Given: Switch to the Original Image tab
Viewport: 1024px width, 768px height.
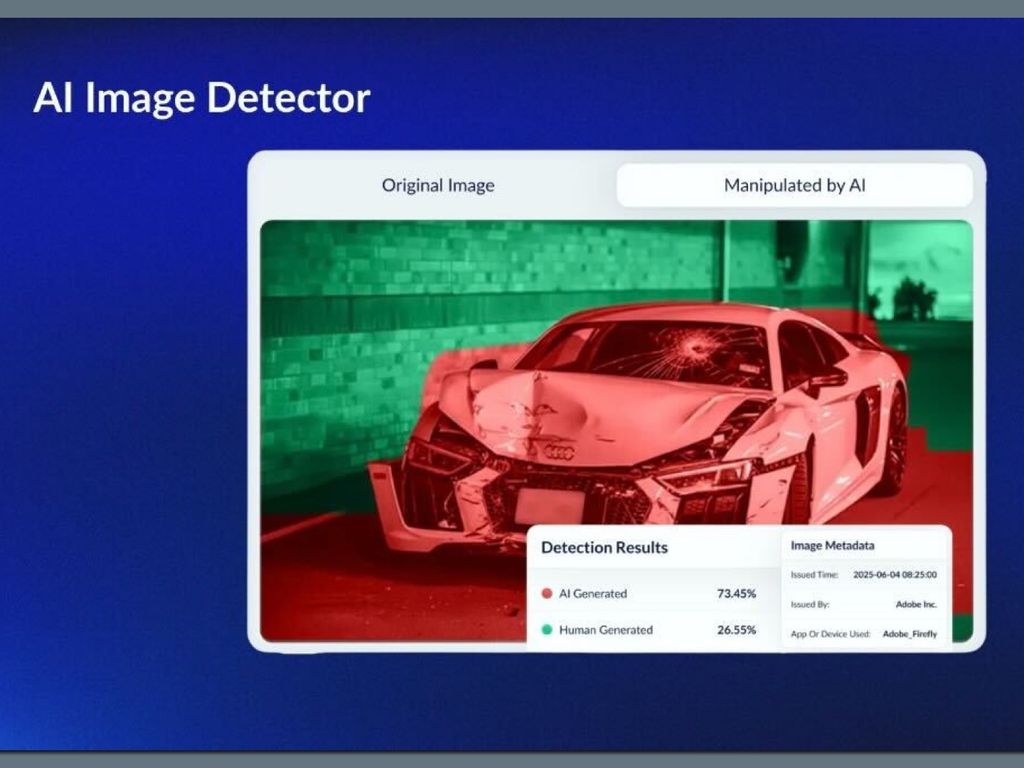Looking at the screenshot, I should (438, 185).
